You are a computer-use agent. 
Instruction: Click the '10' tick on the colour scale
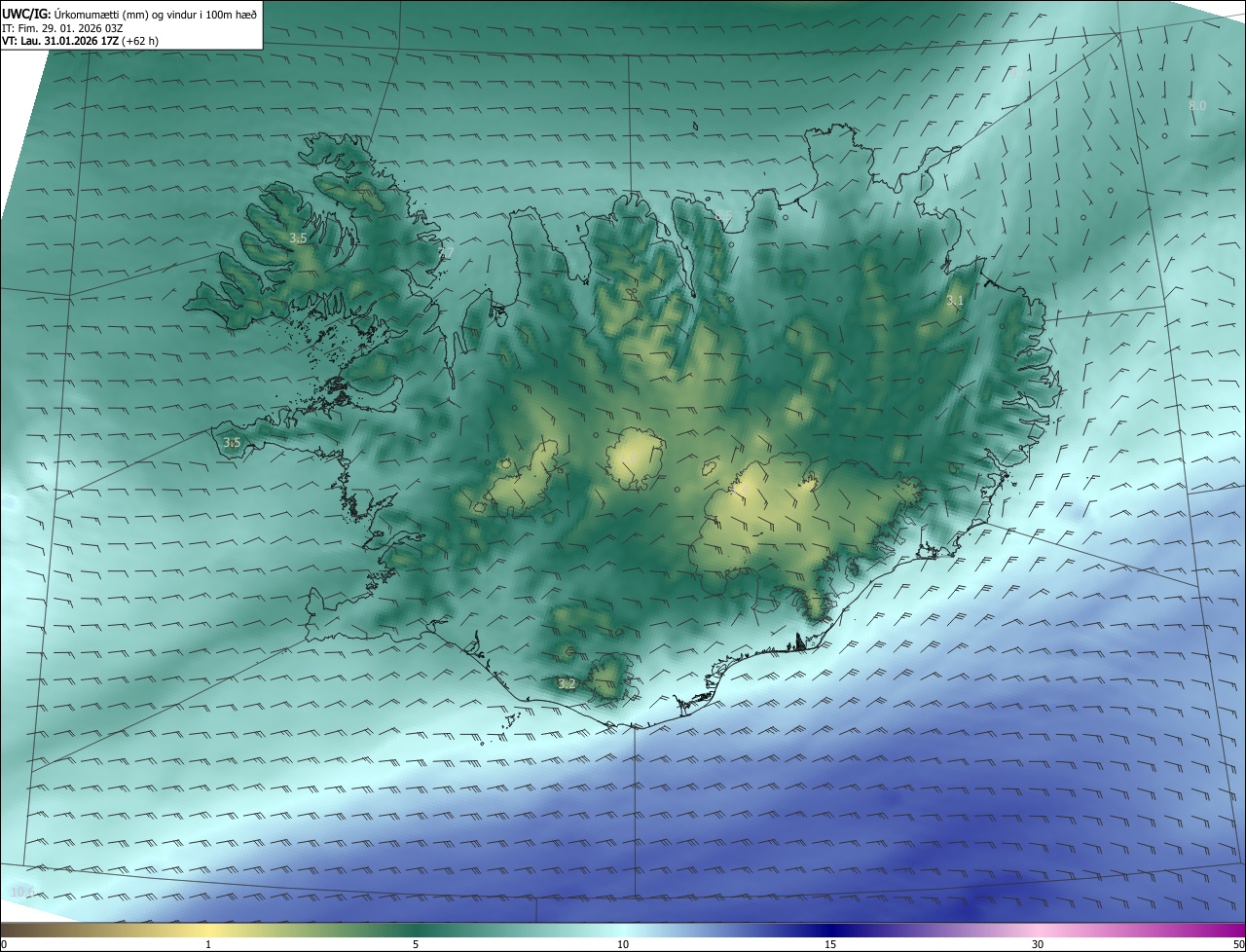[623, 944]
